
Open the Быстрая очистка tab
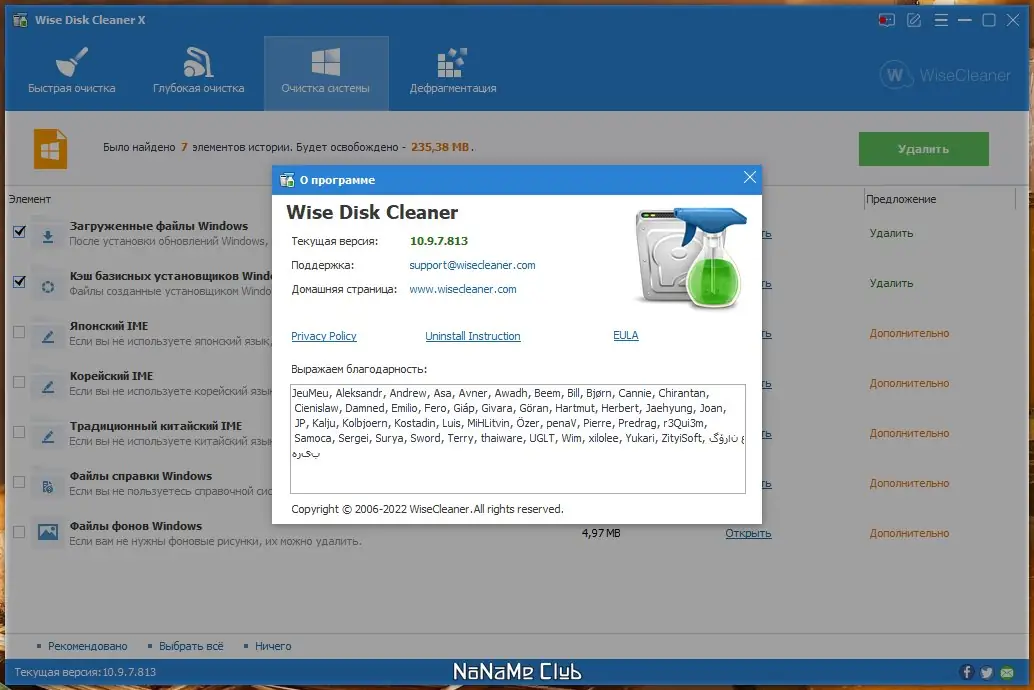(x=71, y=73)
